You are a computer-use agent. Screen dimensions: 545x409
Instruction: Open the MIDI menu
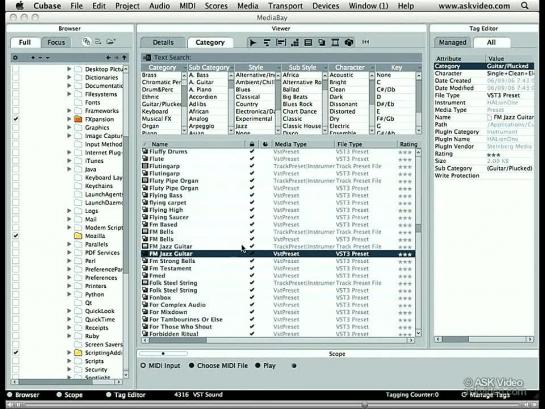187,6
